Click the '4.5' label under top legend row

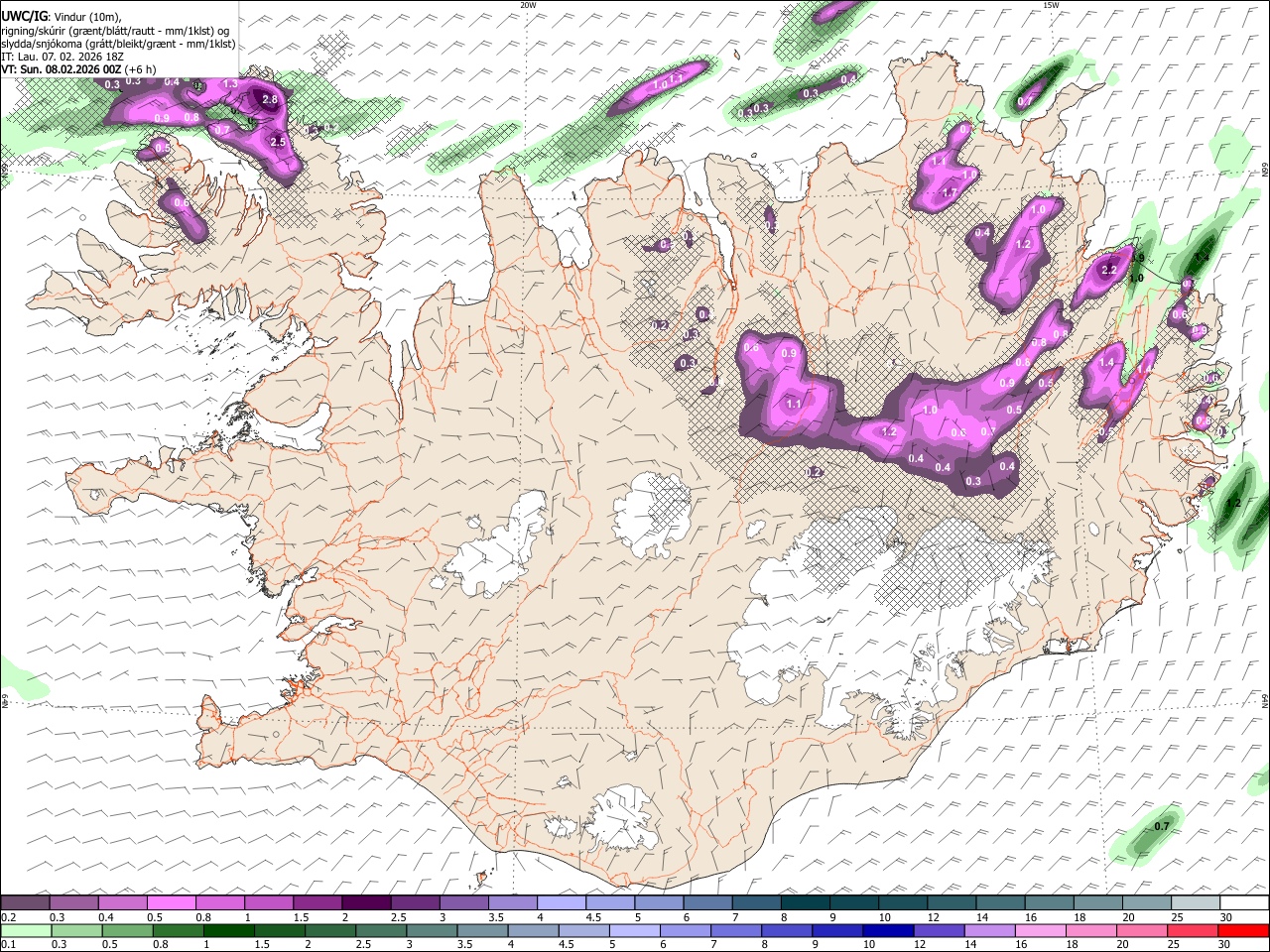pyautogui.click(x=593, y=917)
